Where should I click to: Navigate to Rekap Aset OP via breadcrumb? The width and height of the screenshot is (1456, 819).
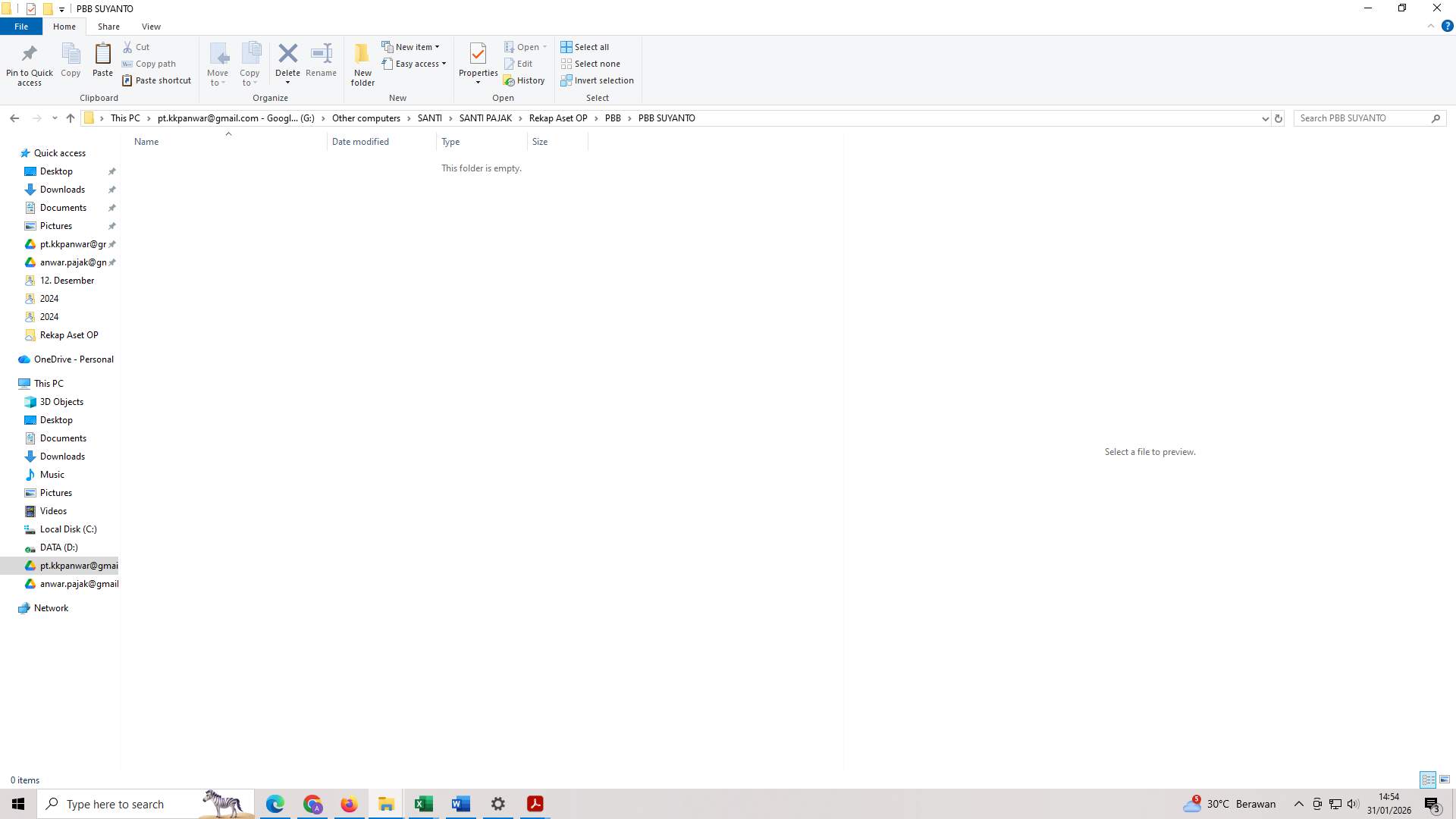558,118
